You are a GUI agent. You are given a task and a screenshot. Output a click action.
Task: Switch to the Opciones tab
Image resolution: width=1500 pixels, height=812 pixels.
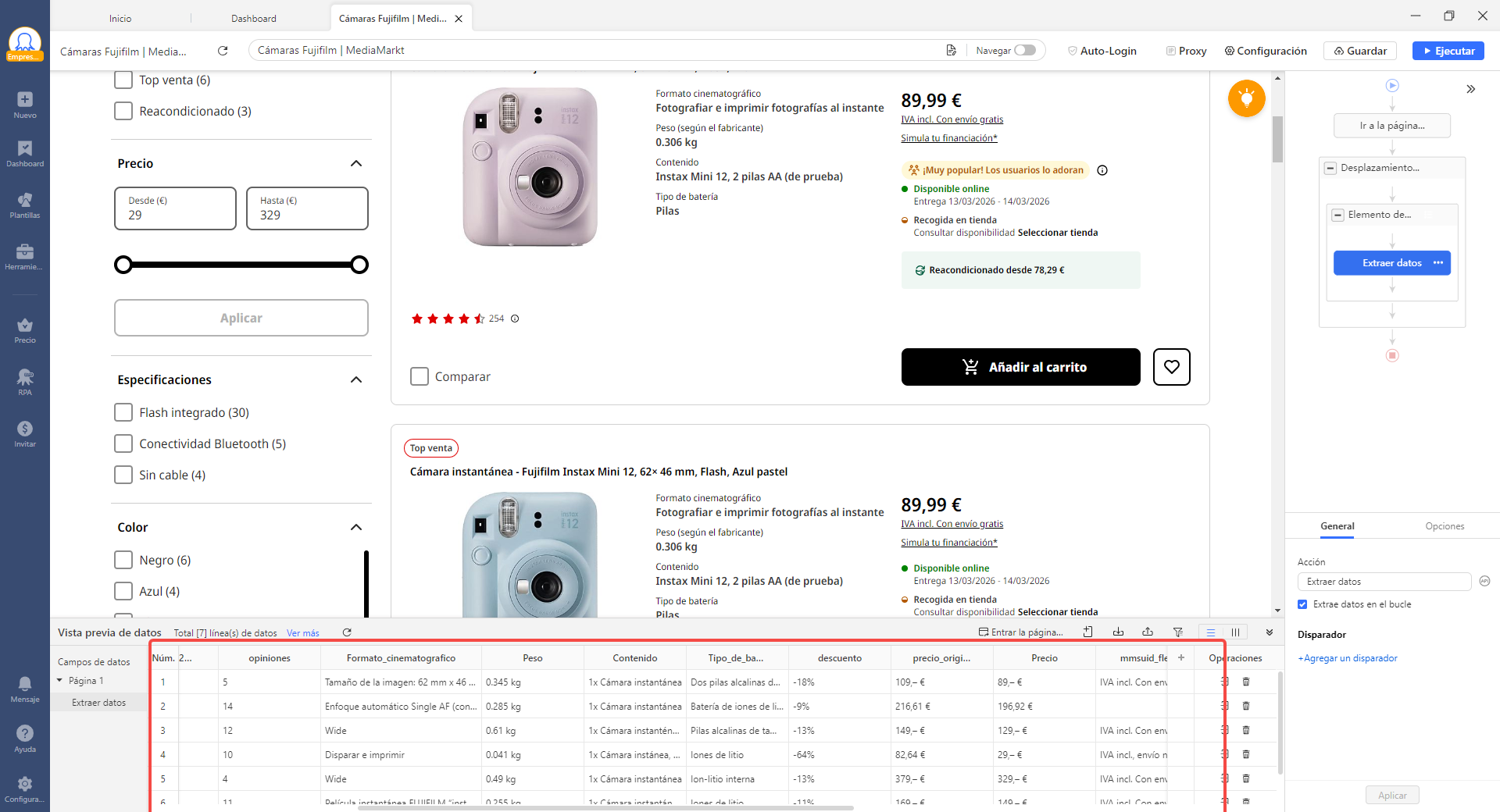(1445, 526)
